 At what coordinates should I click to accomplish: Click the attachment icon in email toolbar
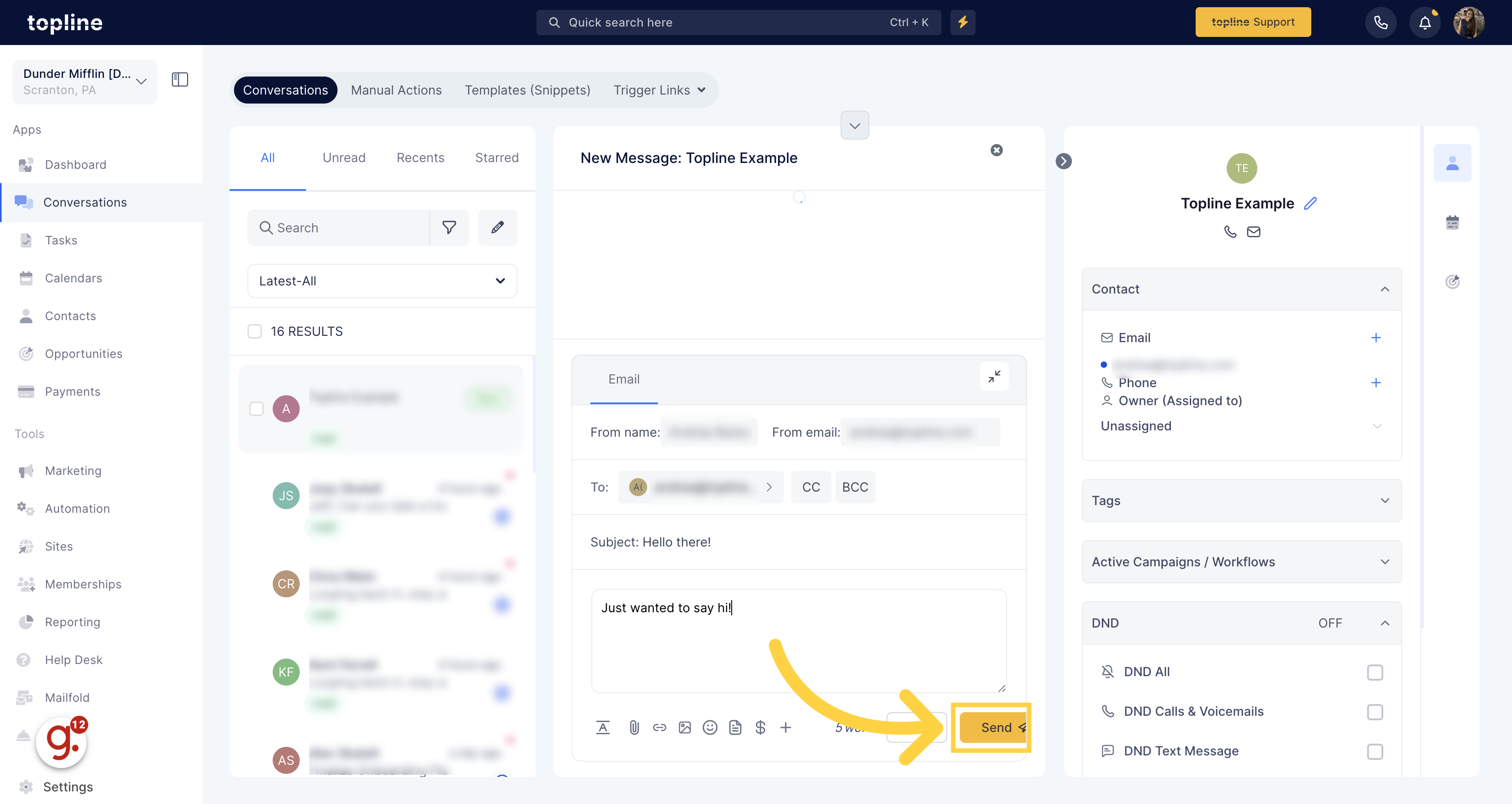click(x=633, y=727)
